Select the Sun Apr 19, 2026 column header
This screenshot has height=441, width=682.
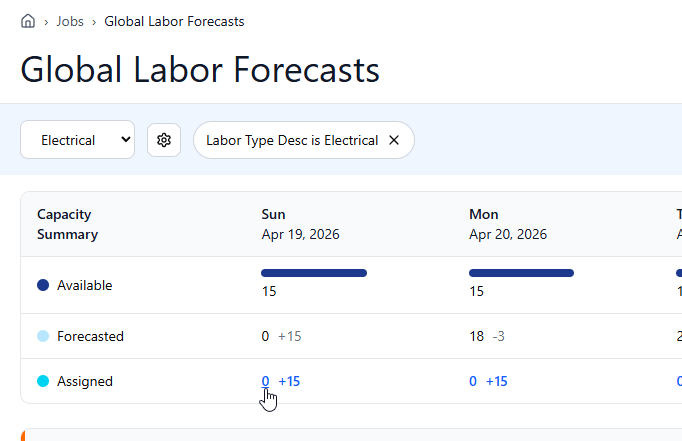(x=301, y=224)
